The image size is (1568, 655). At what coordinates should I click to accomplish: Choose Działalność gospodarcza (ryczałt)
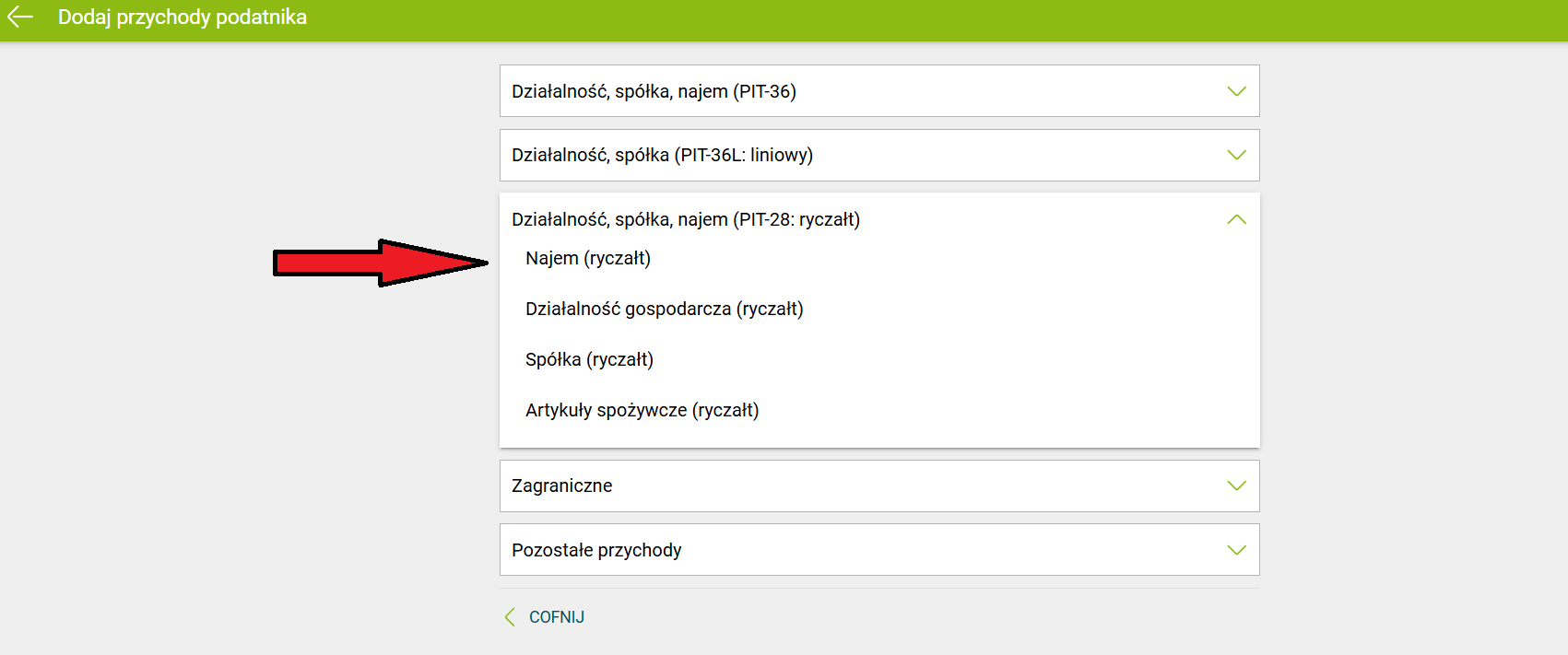click(x=664, y=310)
